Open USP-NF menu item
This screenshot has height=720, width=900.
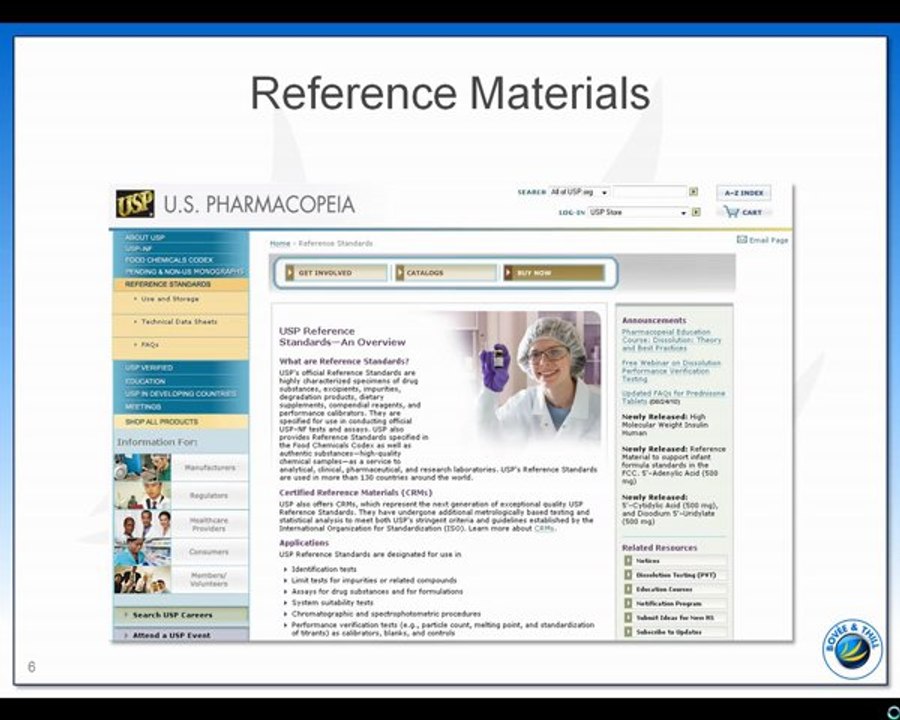tap(181, 249)
